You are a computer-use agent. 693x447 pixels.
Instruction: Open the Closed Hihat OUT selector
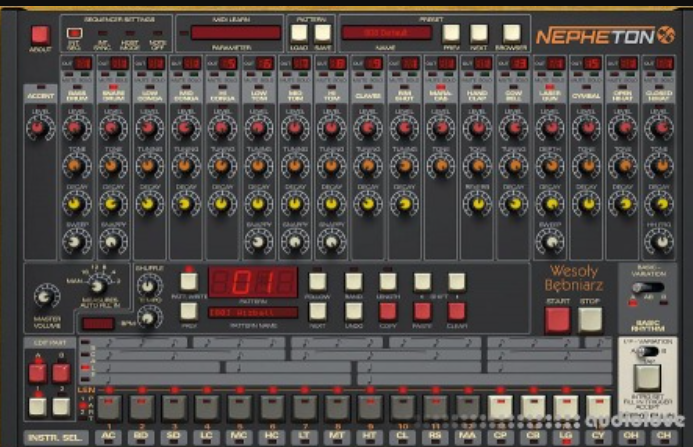[664, 64]
